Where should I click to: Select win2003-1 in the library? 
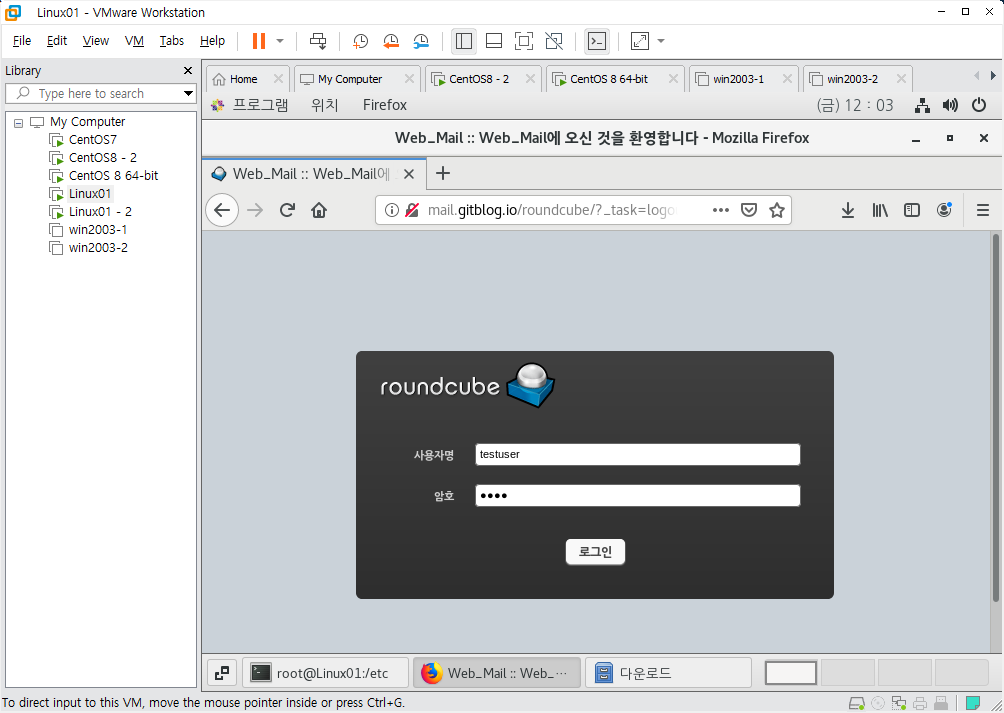98,229
